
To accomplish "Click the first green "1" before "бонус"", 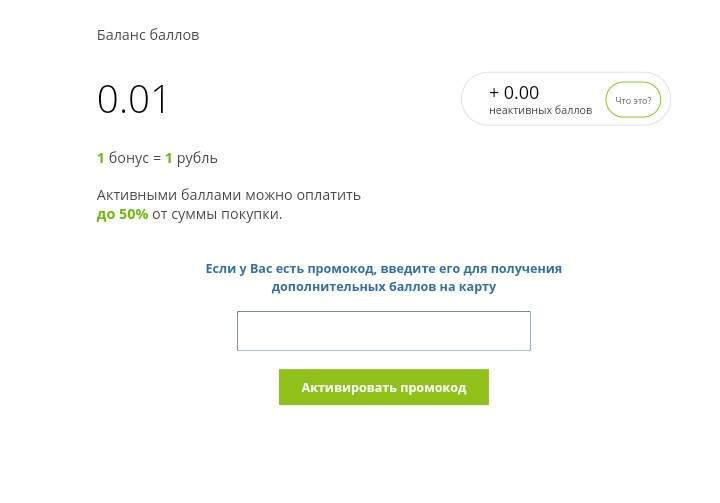I will tap(101, 158).
